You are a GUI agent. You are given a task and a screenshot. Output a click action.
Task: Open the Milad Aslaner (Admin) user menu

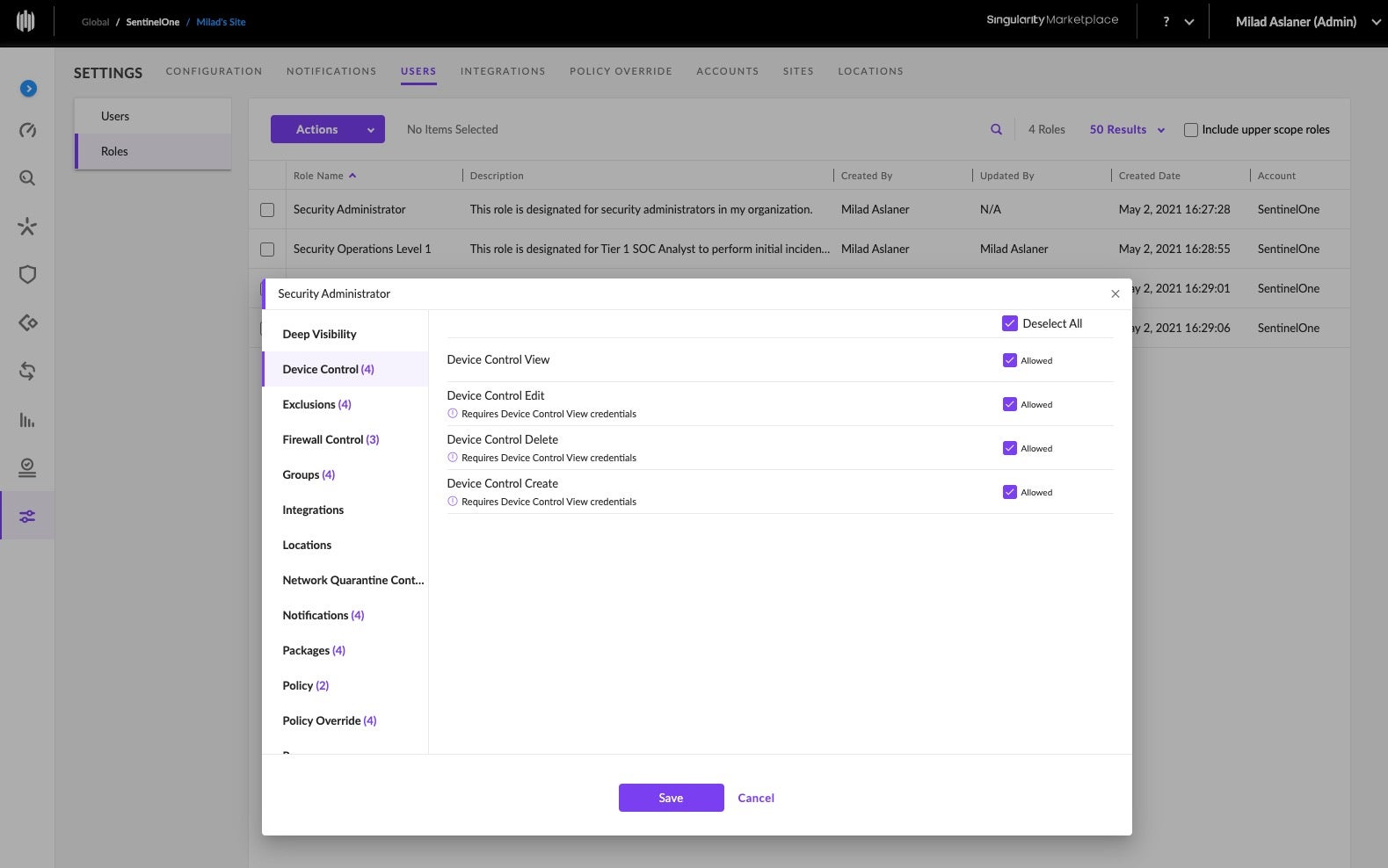pos(1307,22)
